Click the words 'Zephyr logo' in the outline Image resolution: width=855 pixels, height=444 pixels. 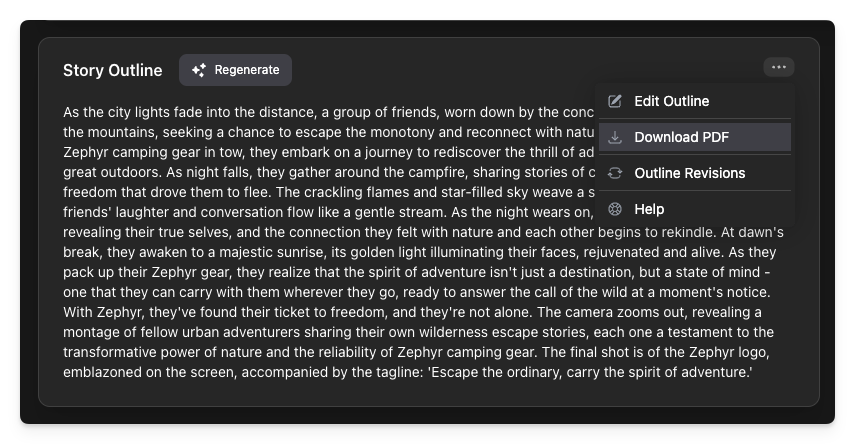point(729,352)
